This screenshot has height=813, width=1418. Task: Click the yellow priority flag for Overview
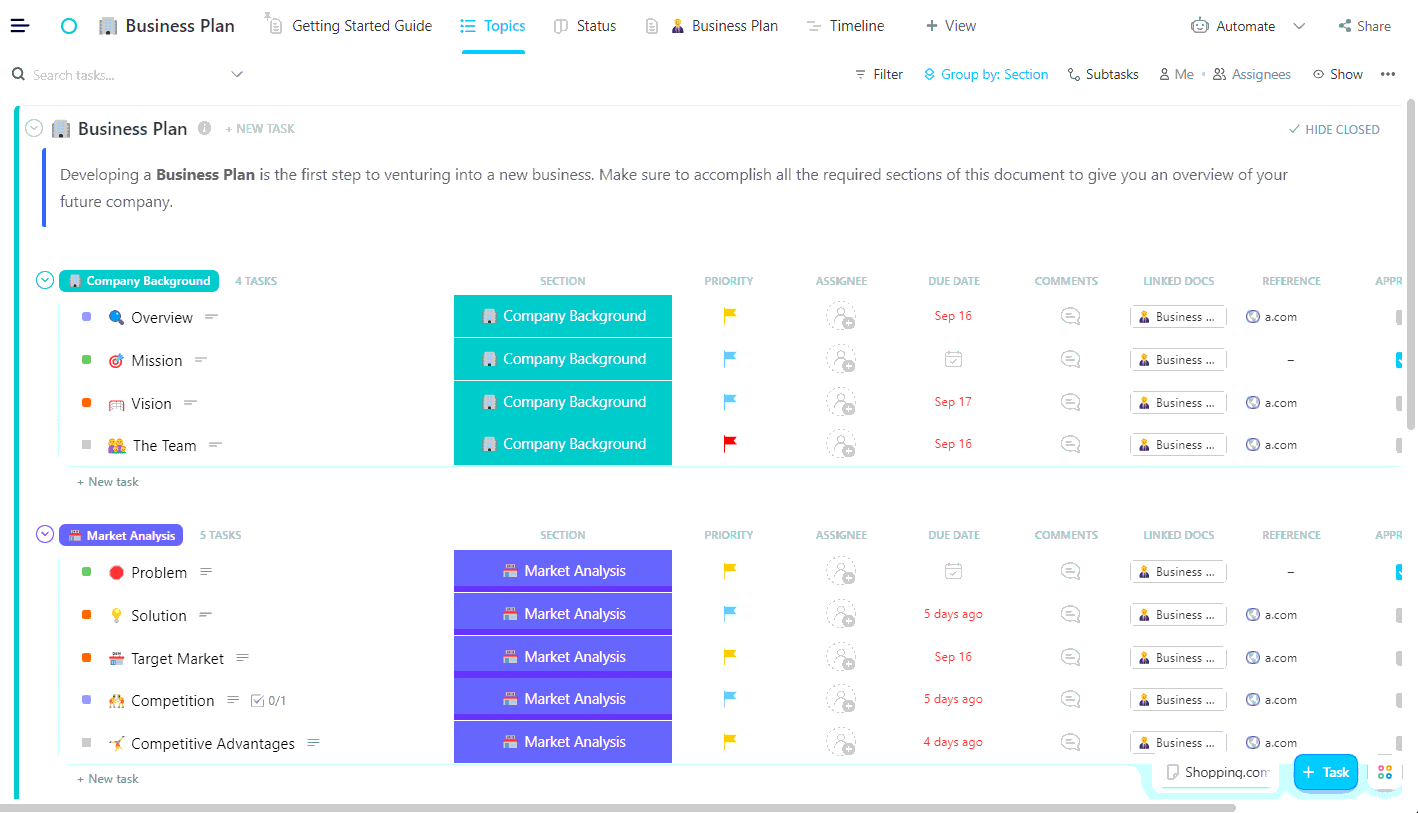(729, 316)
